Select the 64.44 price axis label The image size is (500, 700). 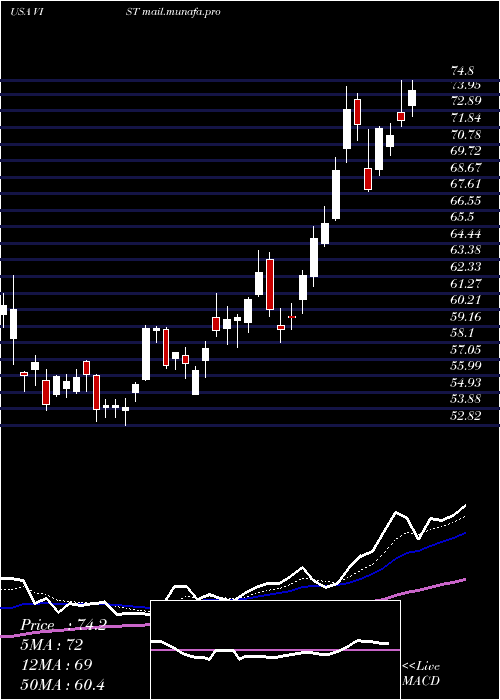click(466, 233)
